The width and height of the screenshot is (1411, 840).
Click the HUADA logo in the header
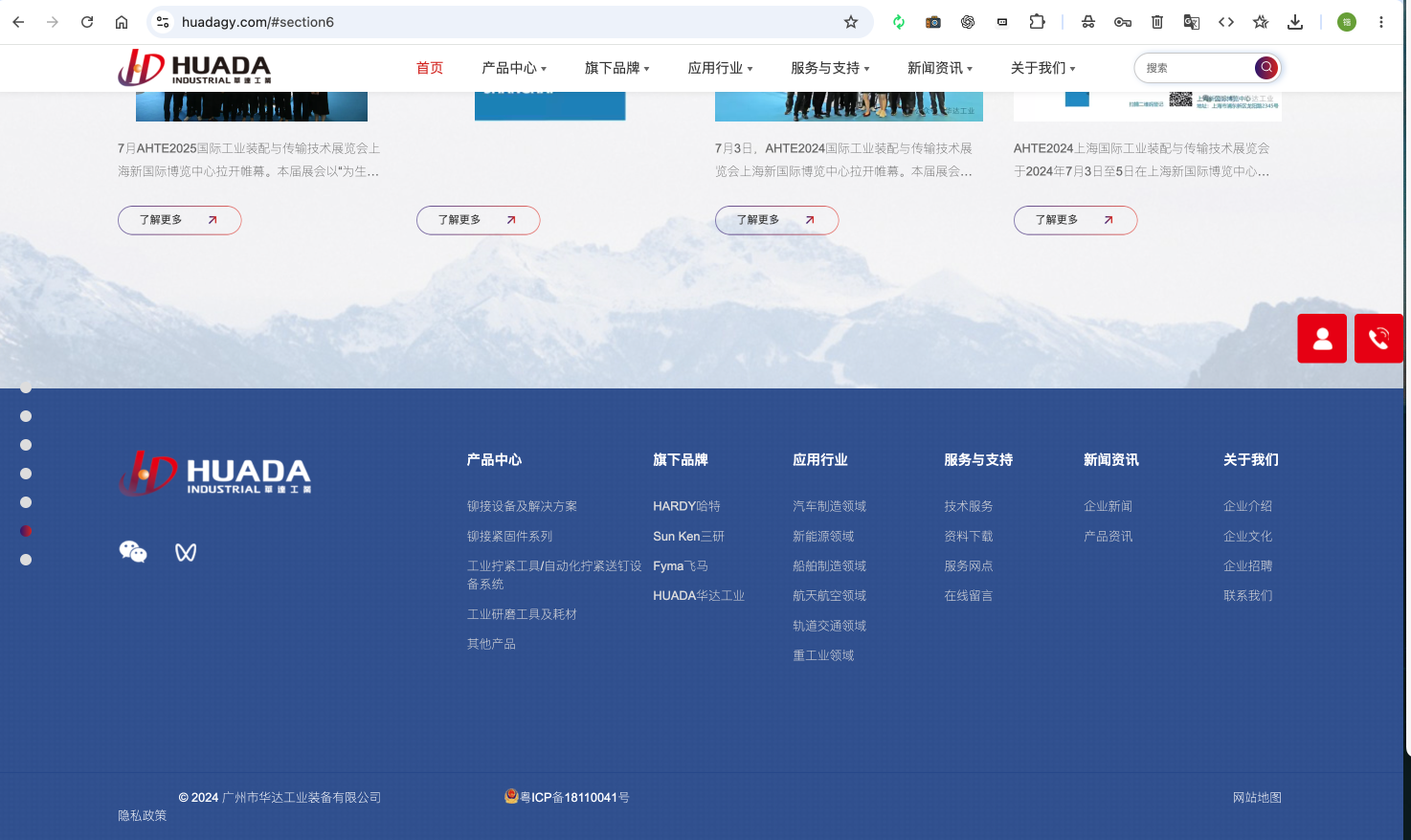click(194, 68)
